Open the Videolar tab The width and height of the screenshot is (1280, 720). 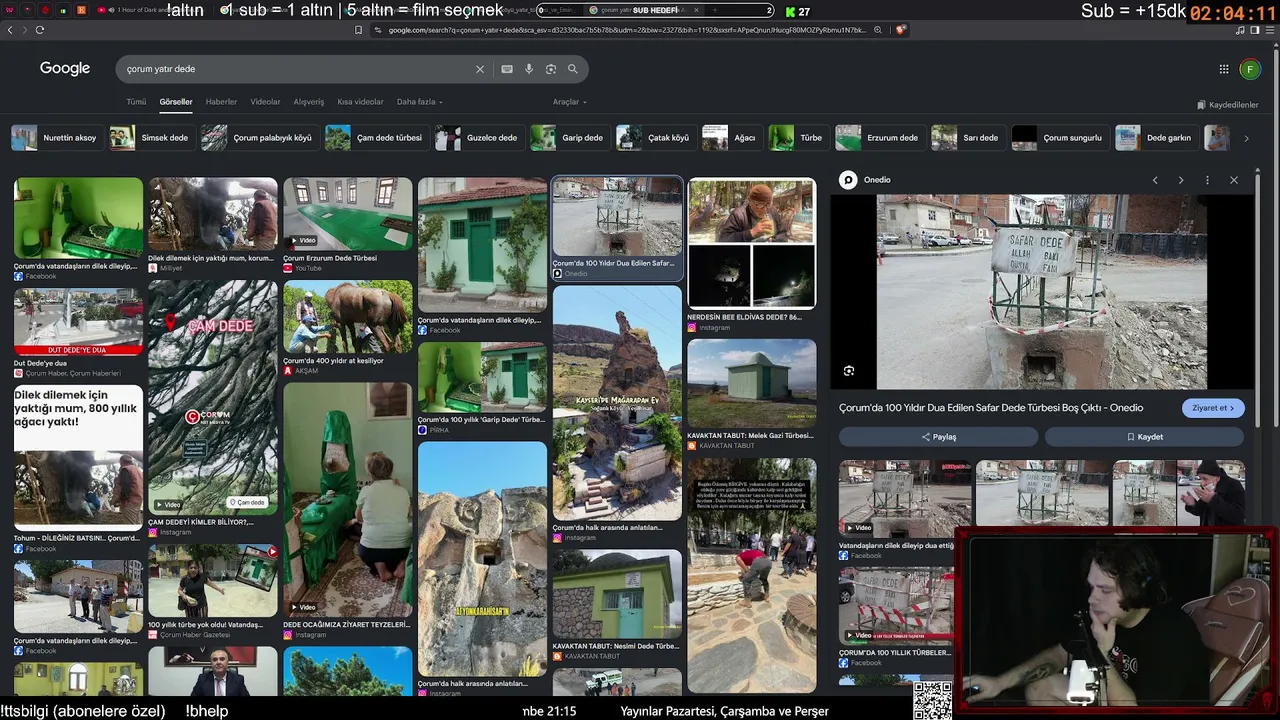pyautogui.click(x=265, y=102)
